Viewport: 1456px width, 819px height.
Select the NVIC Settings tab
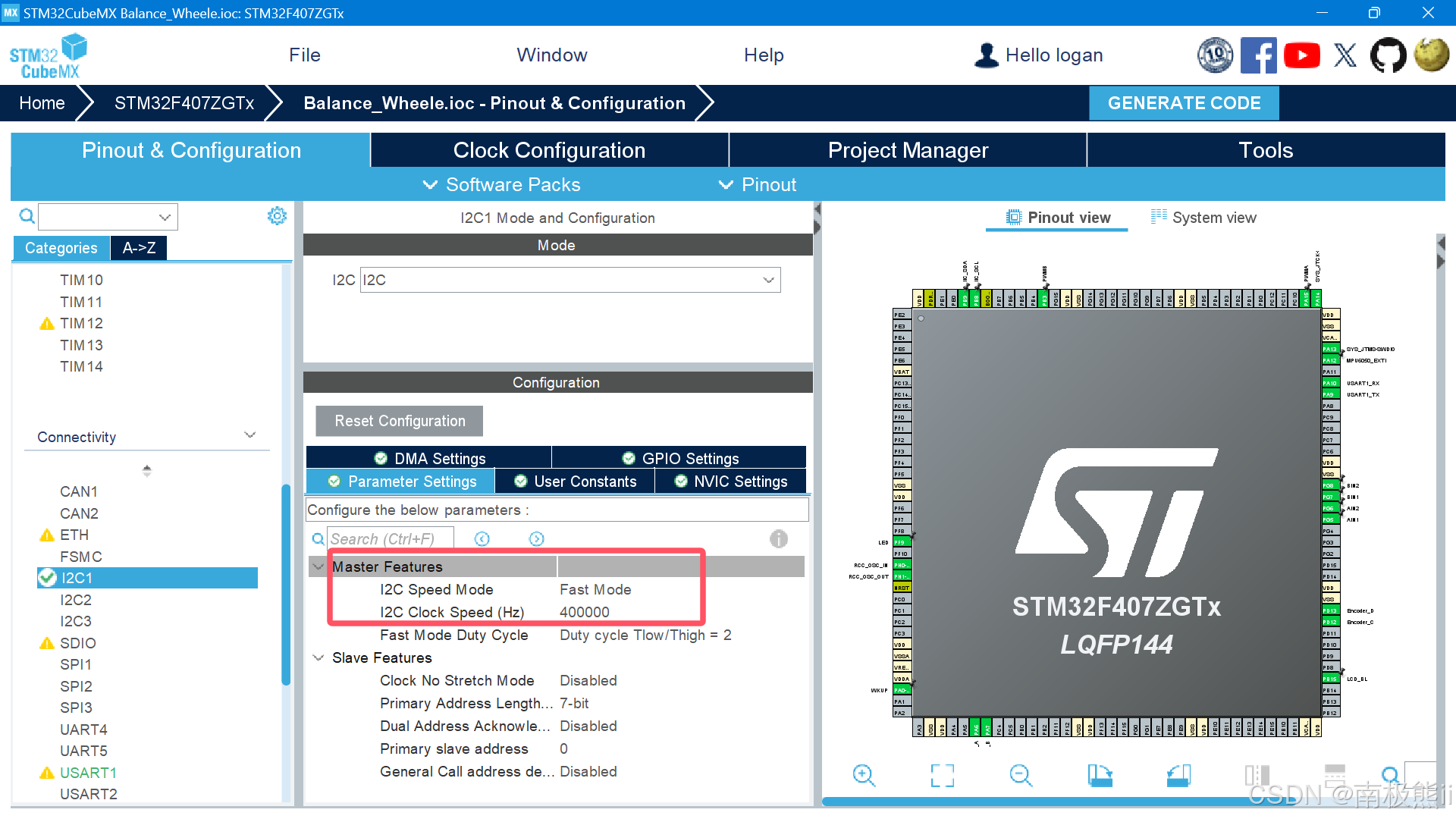coord(731,482)
